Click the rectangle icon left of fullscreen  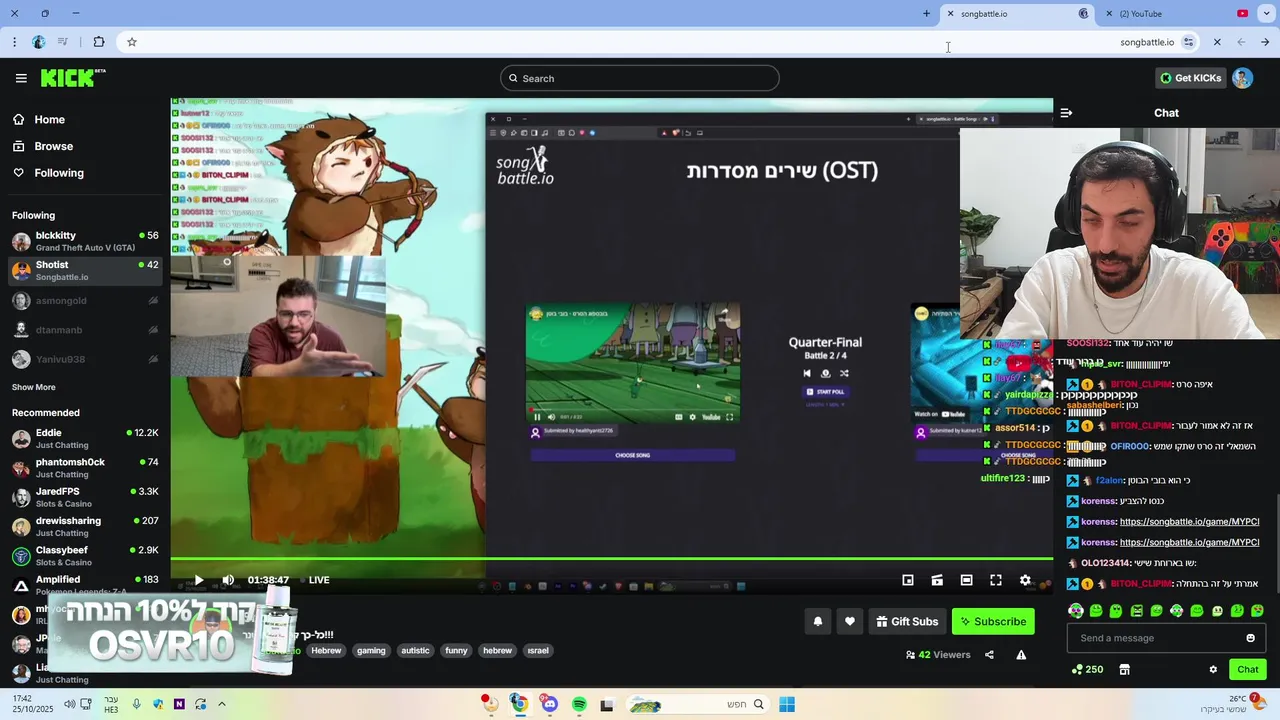pyautogui.click(x=966, y=580)
